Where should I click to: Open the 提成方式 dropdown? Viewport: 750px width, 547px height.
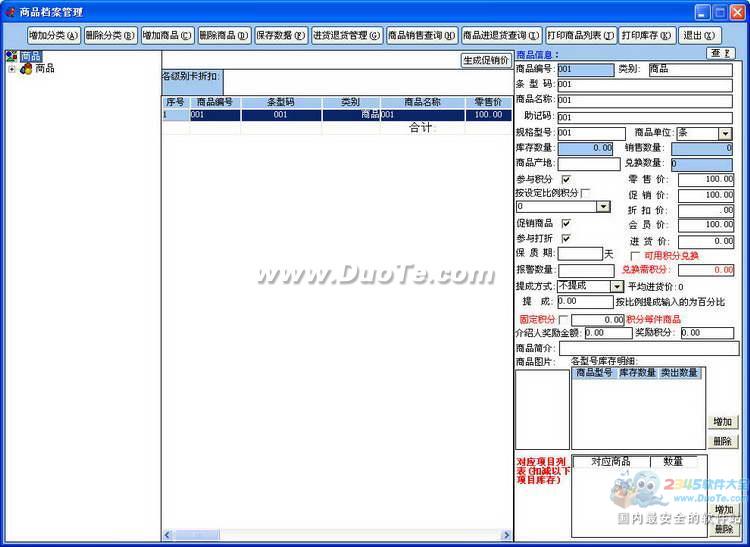(x=617, y=286)
